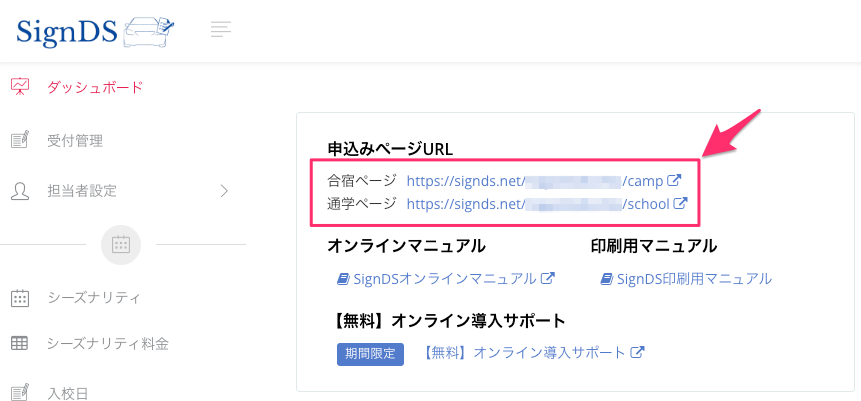Open SignDSオンラインマニュアル link

click(445, 279)
